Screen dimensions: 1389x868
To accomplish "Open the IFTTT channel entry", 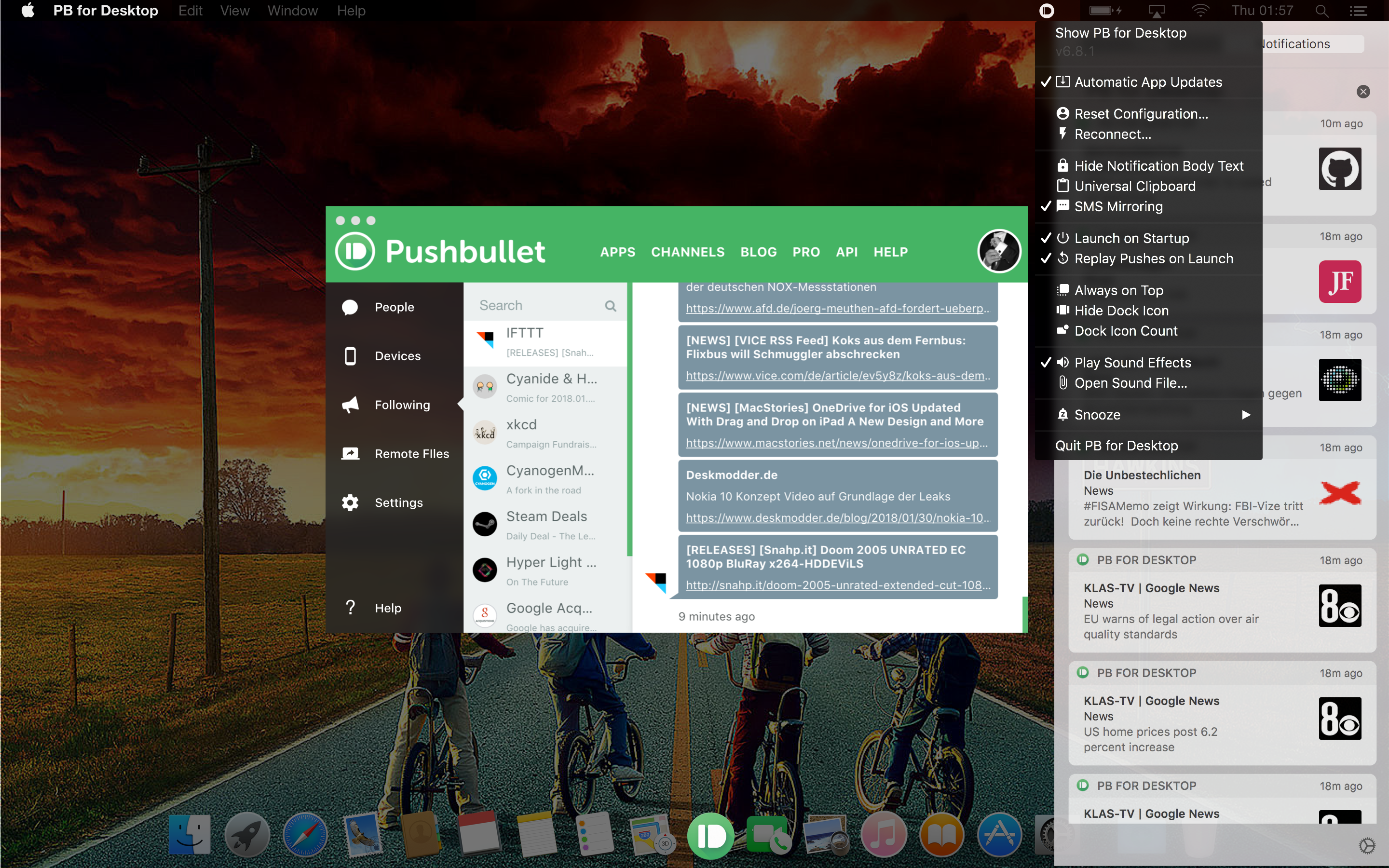I will [x=545, y=342].
